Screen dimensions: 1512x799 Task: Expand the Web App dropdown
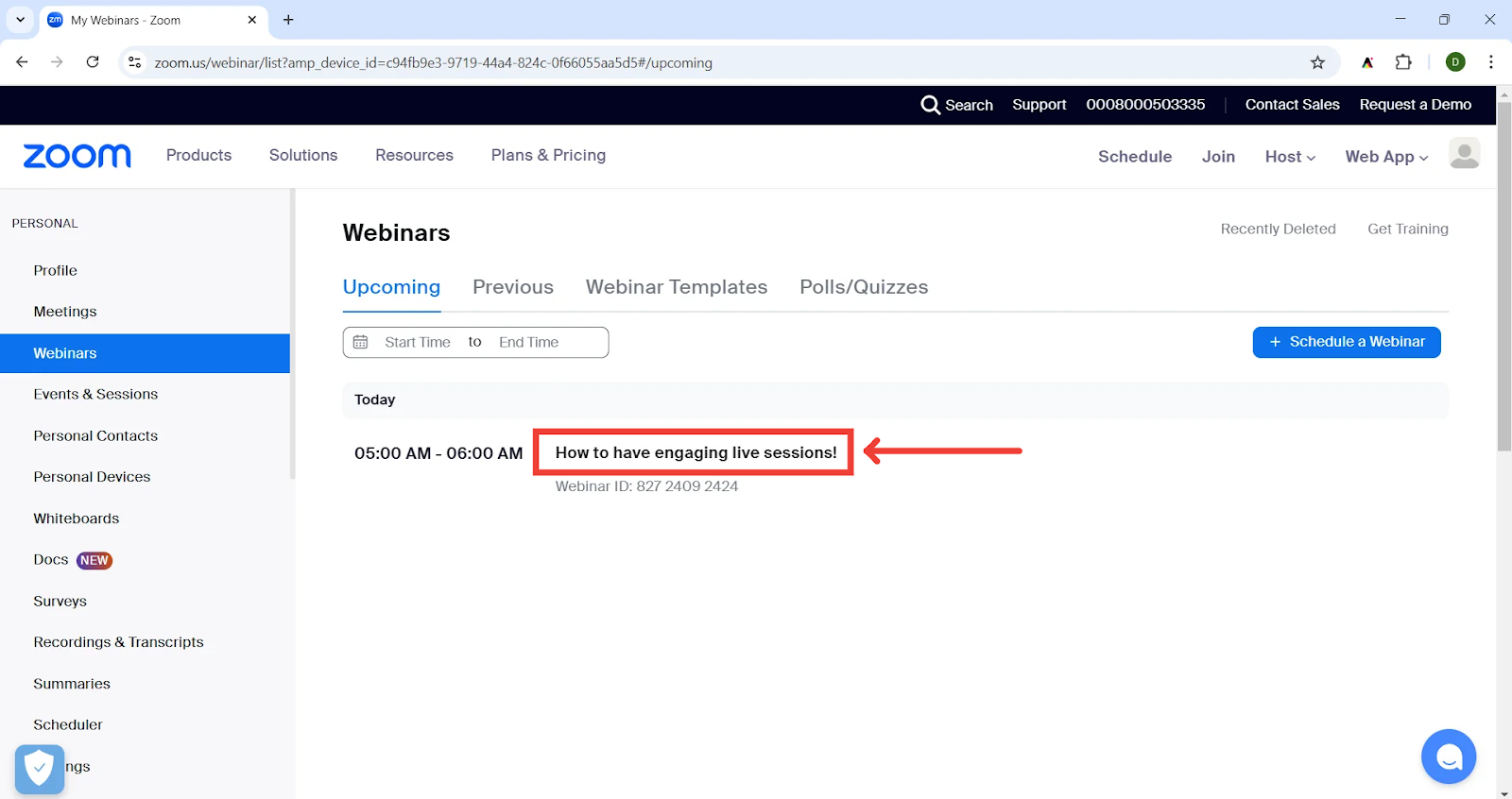click(1386, 157)
